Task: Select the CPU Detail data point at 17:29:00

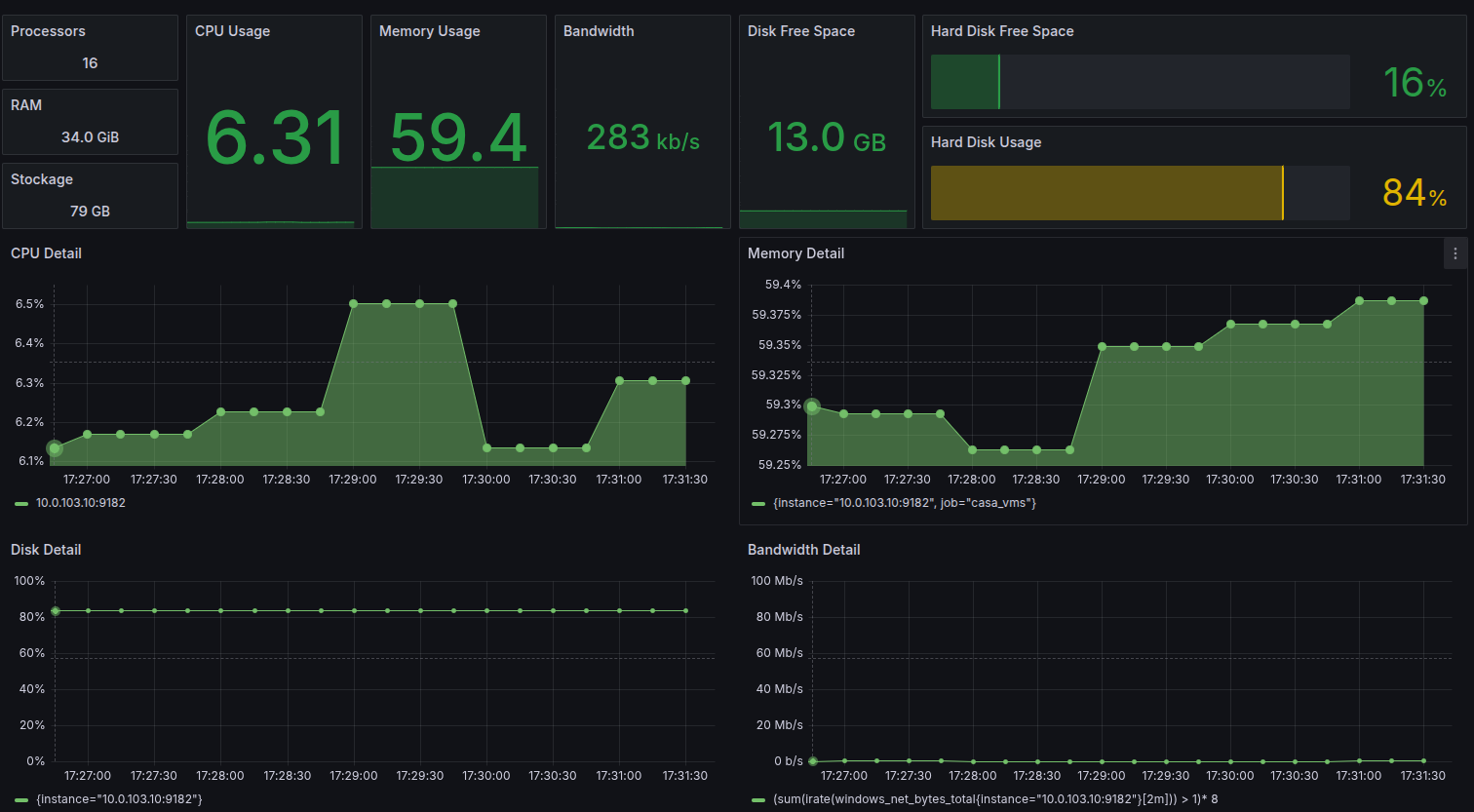Action: point(353,304)
